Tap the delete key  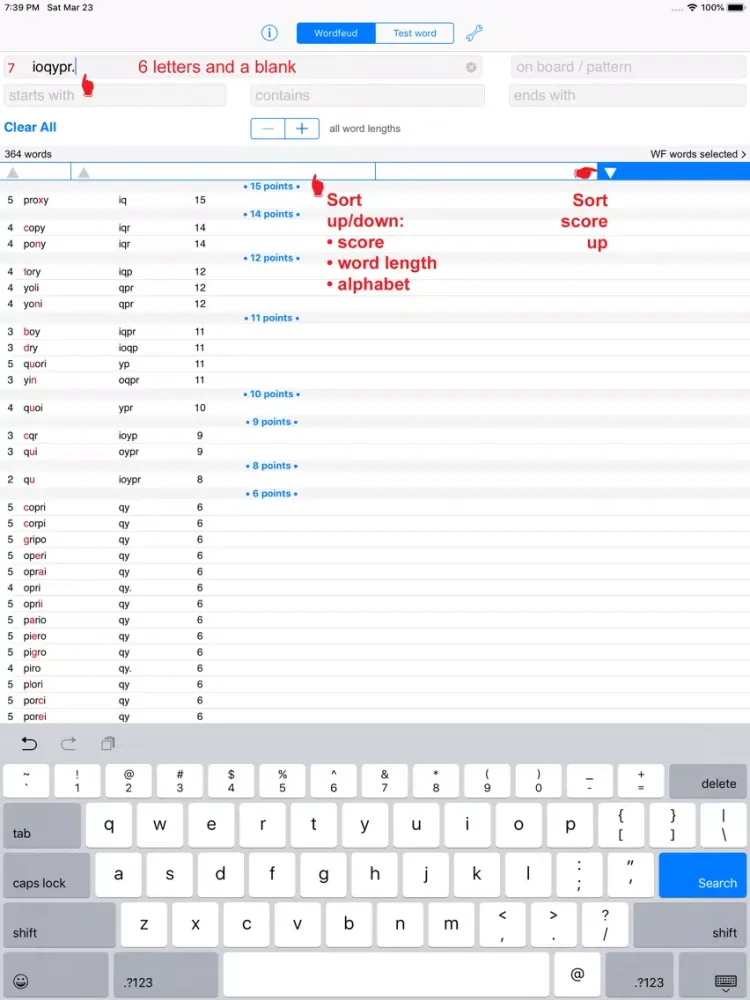coord(708,781)
